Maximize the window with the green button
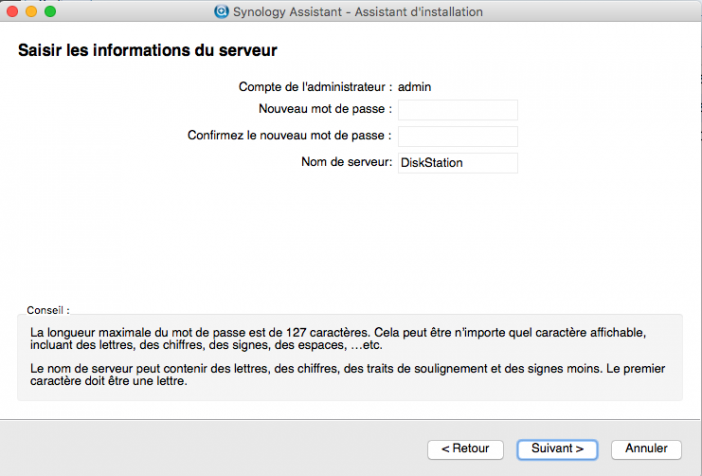The width and height of the screenshot is (702, 476). pos(50,11)
